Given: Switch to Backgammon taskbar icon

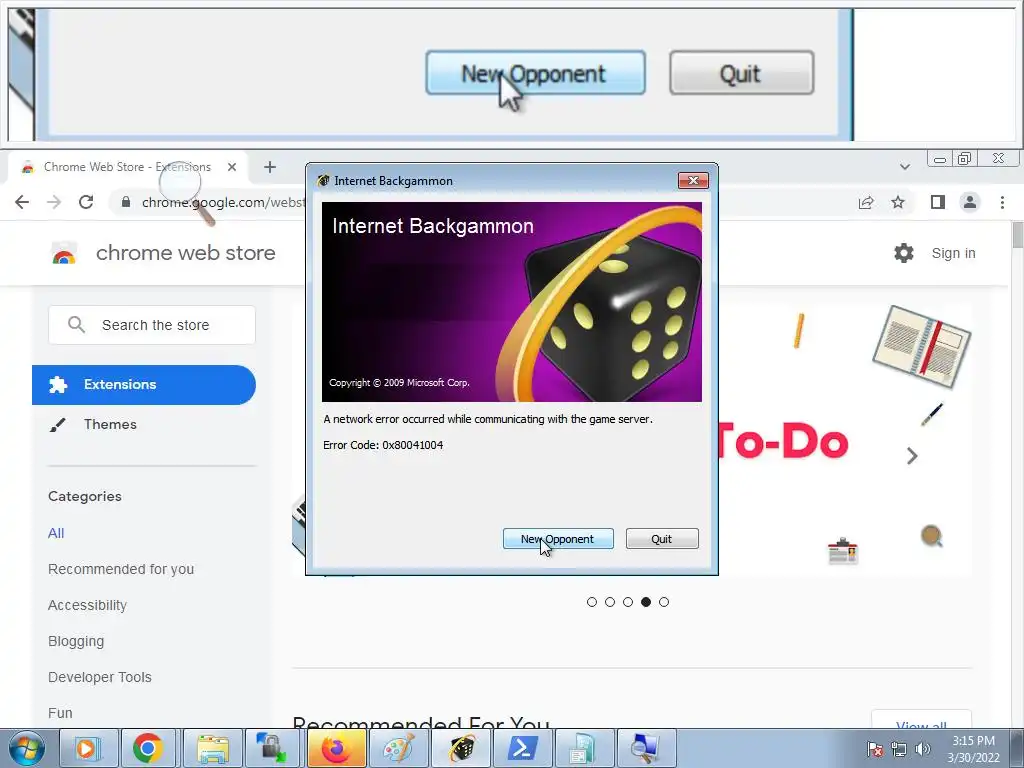Looking at the screenshot, I should [x=460, y=748].
